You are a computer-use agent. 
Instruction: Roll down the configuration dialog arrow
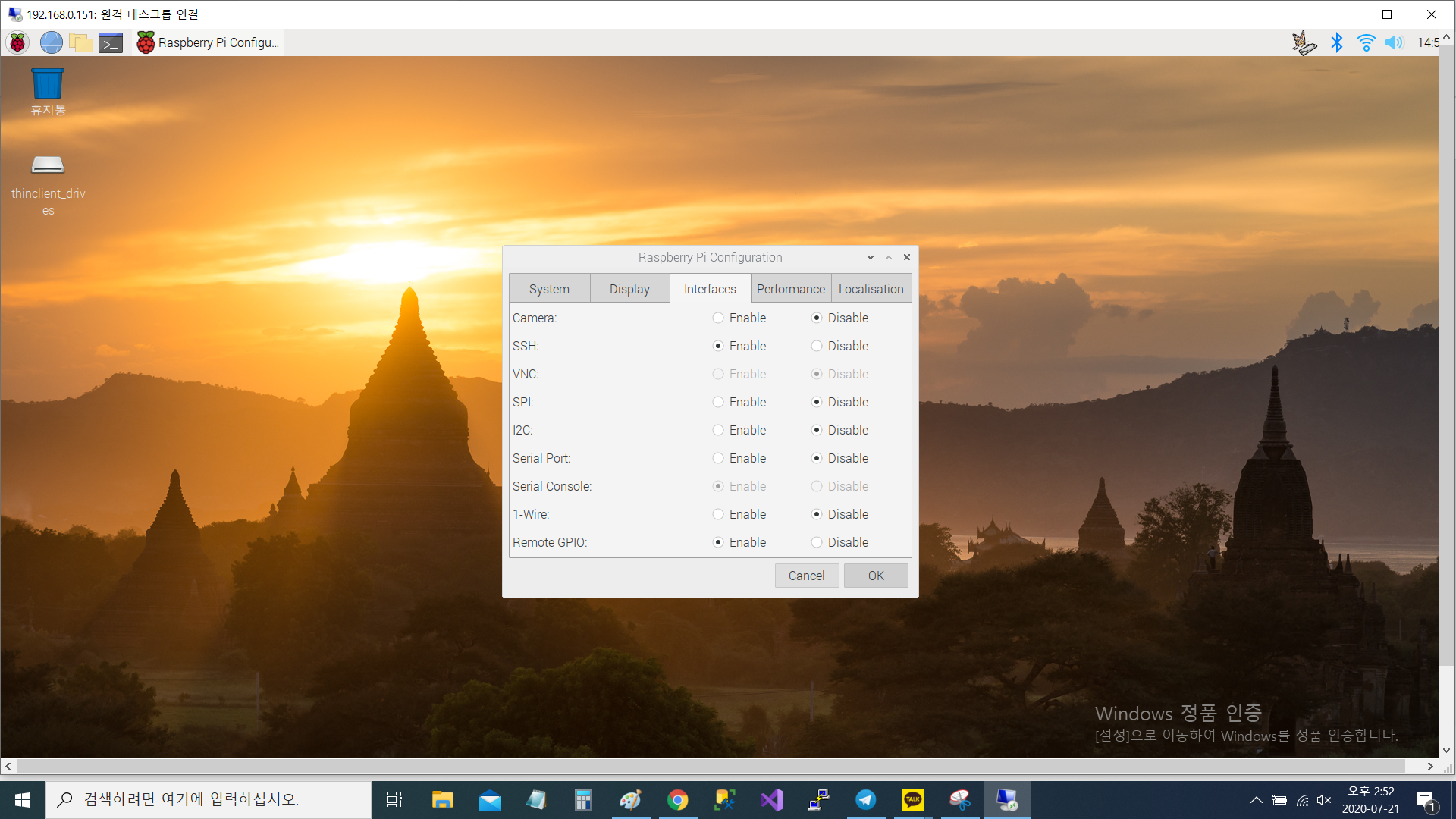pyautogui.click(x=871, y=258)
